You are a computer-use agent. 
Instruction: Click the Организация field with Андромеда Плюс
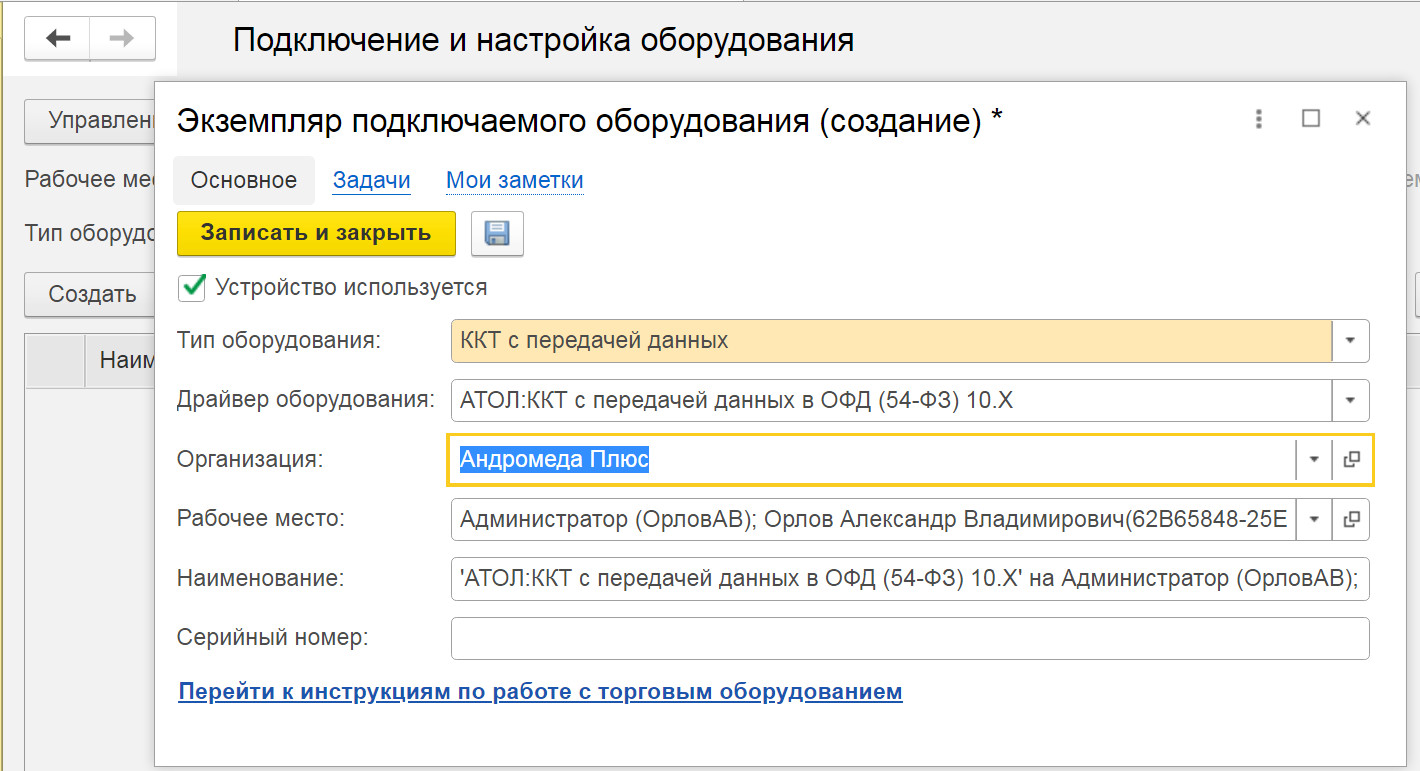coord(873,460)
